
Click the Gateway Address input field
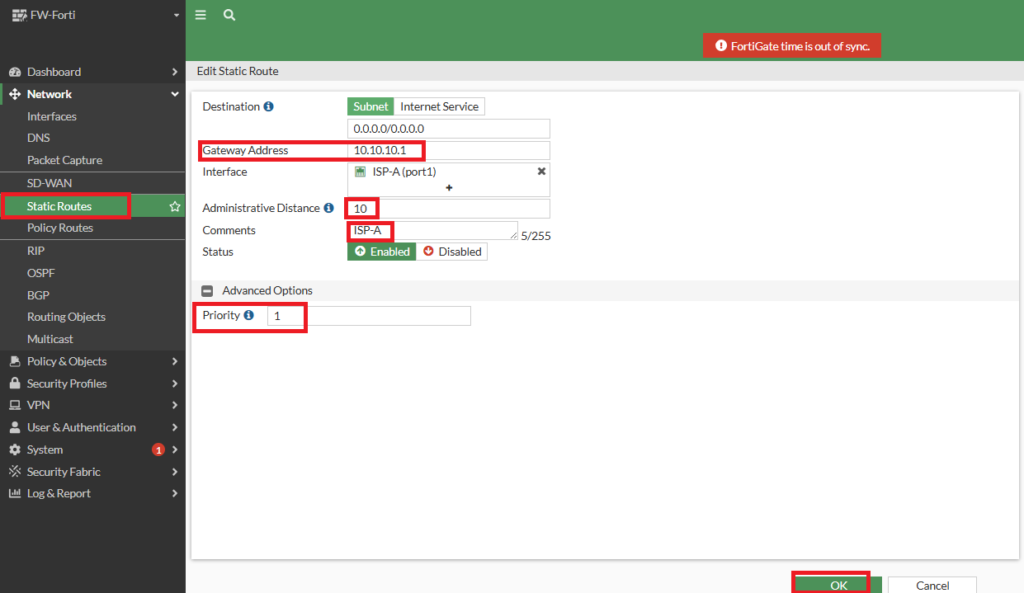tap(448, 150)
